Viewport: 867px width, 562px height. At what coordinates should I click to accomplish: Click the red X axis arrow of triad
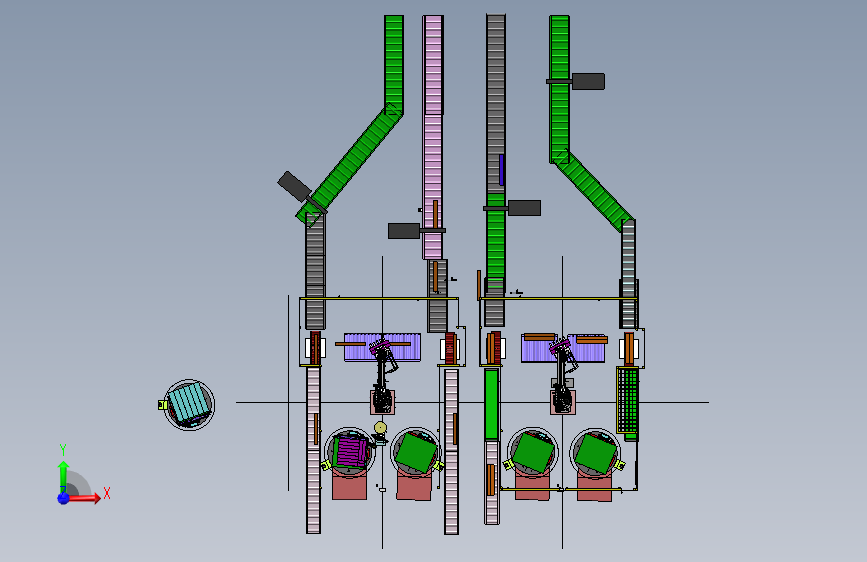point(86,498)
